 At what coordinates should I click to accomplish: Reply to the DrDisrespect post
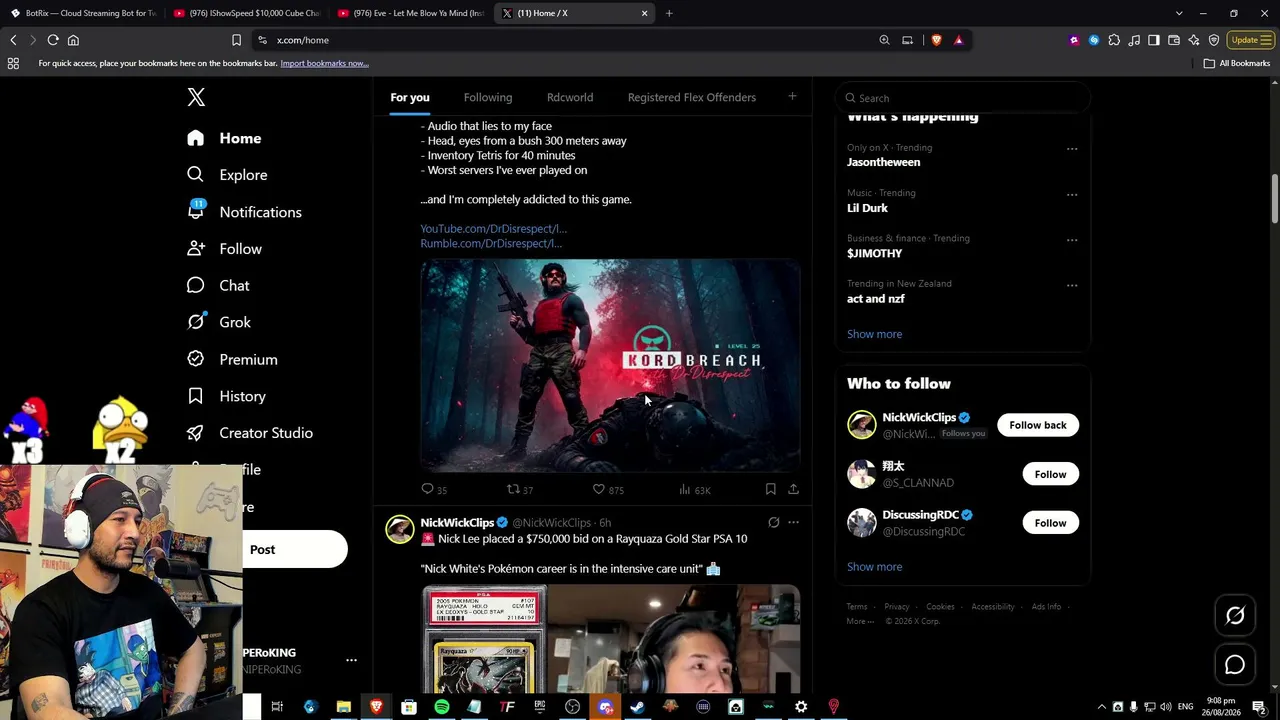pyautogui.click(x=434, y=489)
